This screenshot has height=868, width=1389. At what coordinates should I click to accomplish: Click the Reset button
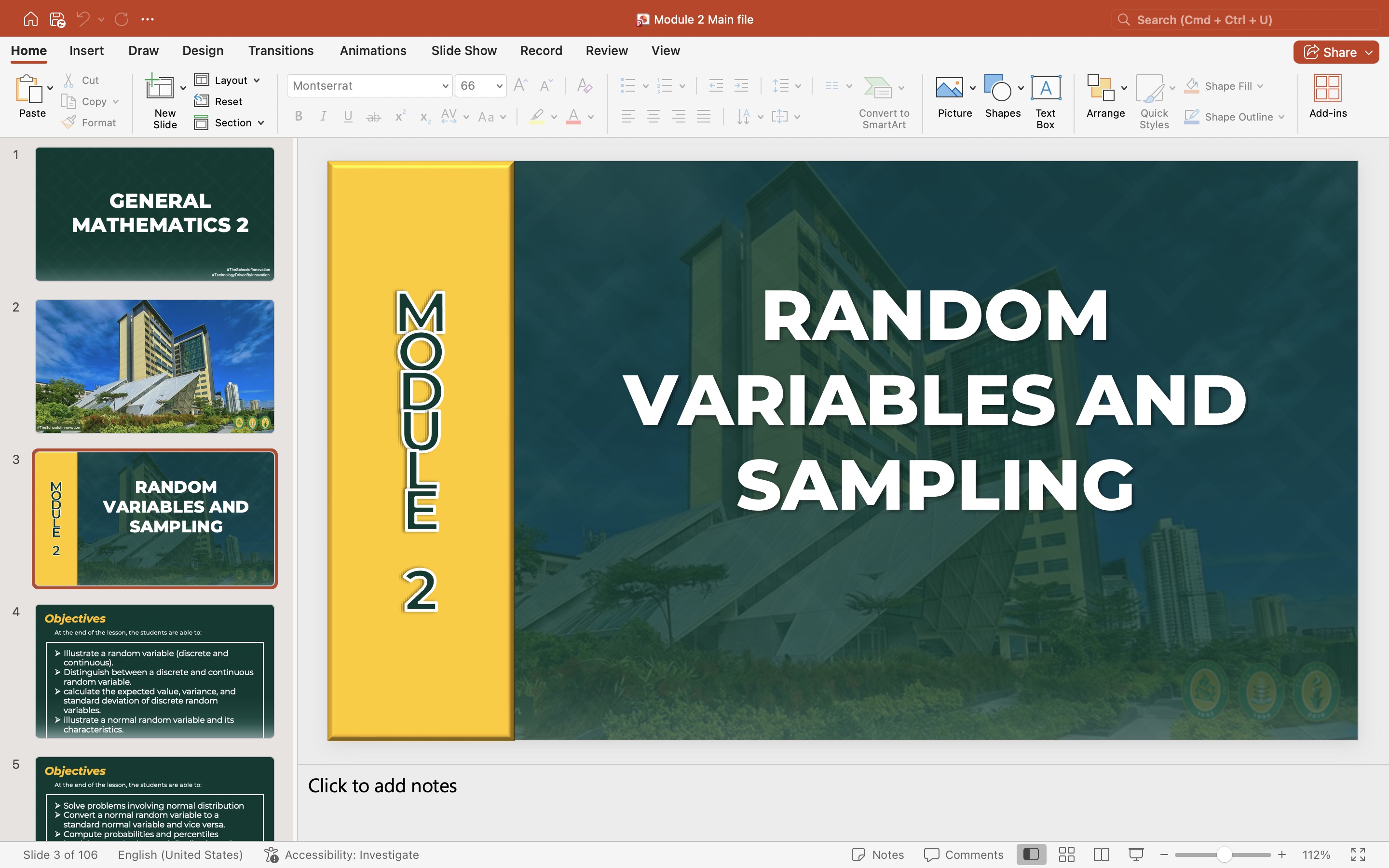coord(218,101)
